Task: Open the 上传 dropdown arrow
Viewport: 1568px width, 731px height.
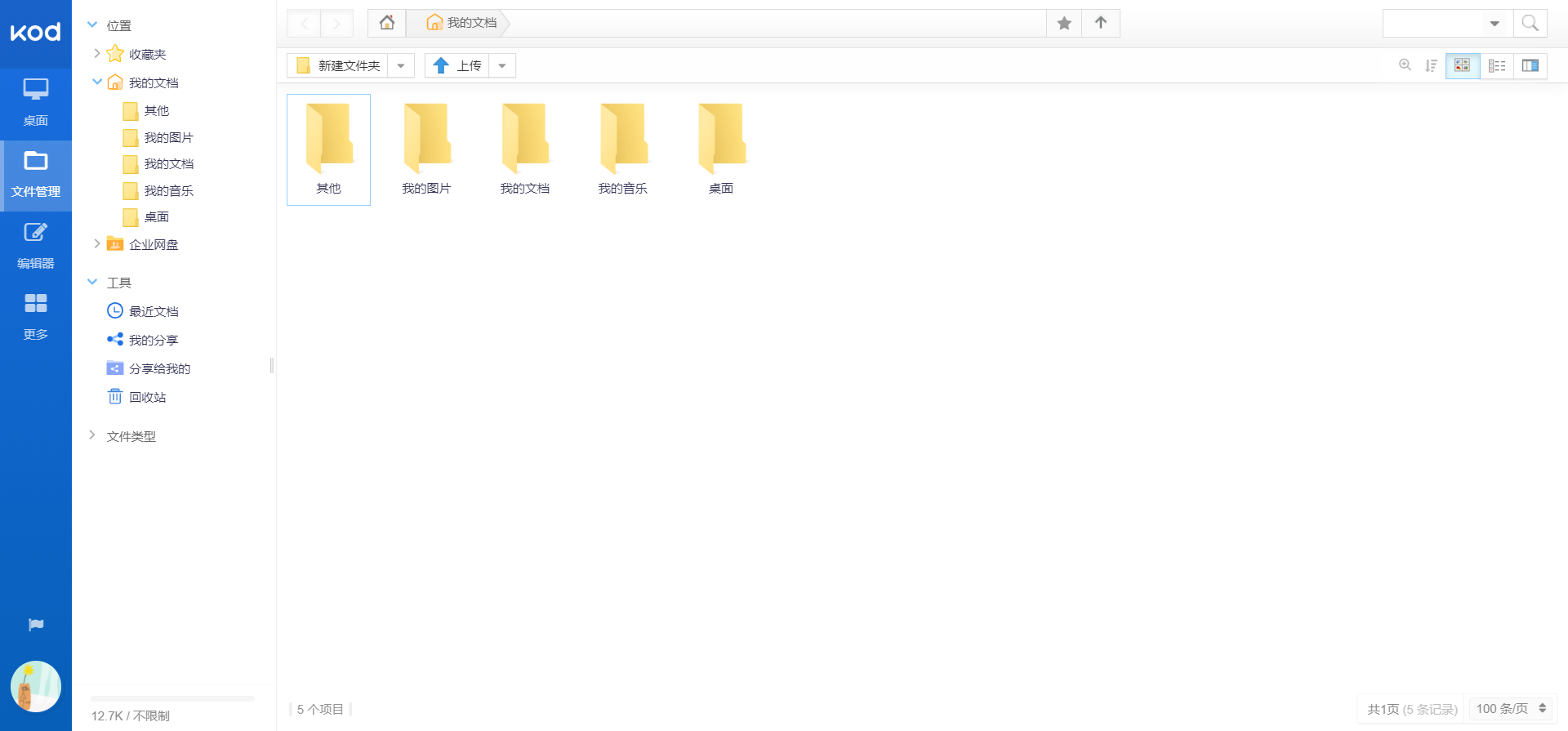Action: (x=502, y=66)
